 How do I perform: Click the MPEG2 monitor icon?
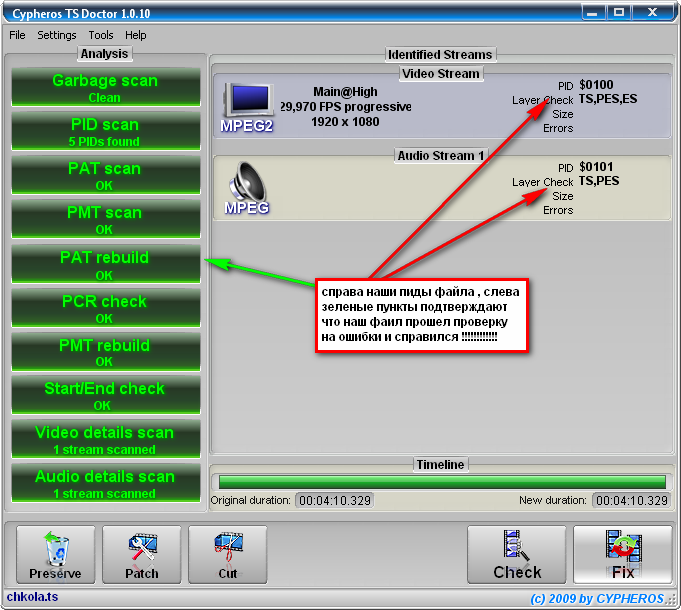(248, 108)
